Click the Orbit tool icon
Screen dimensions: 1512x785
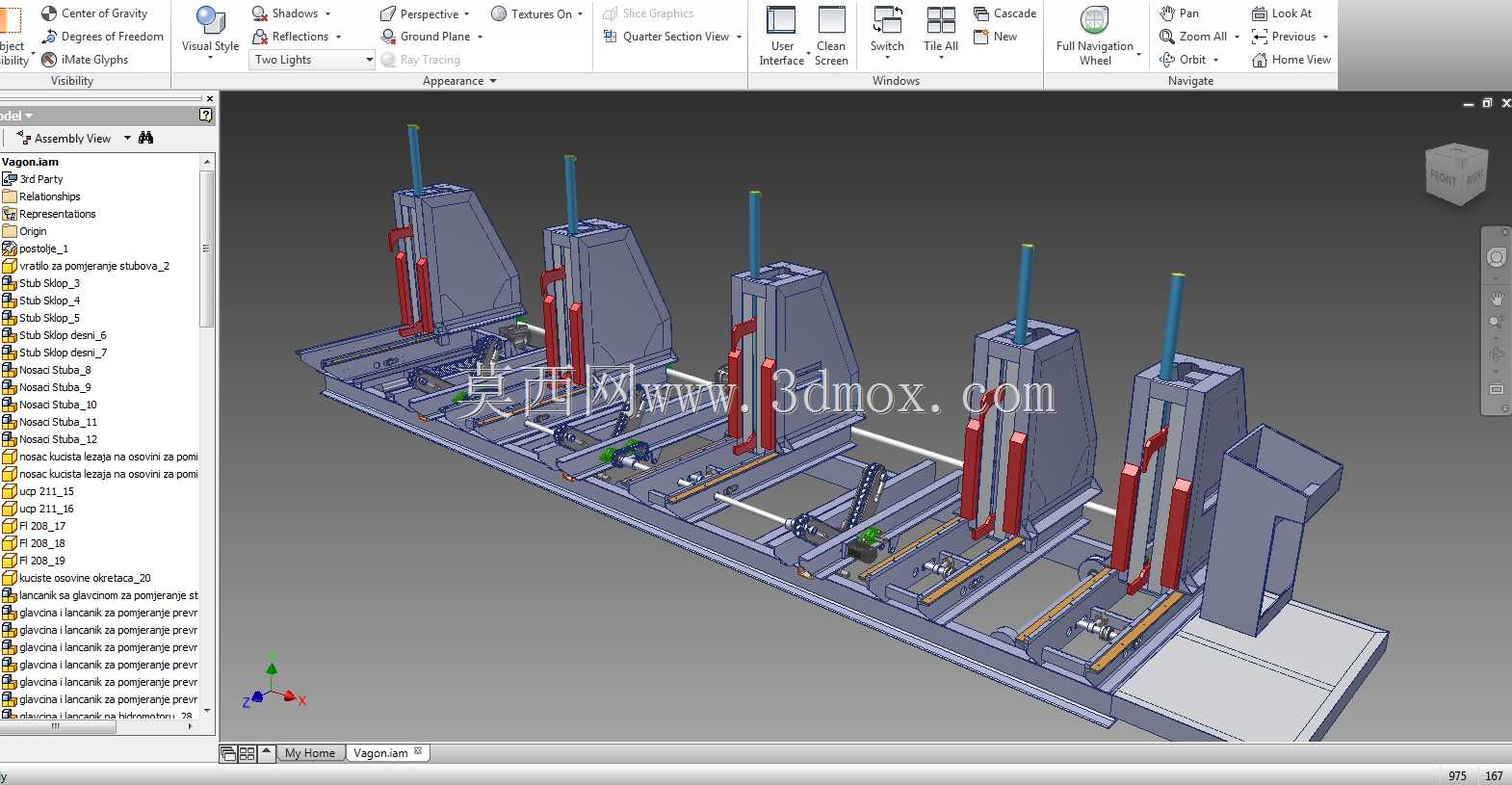(1167, 60)
